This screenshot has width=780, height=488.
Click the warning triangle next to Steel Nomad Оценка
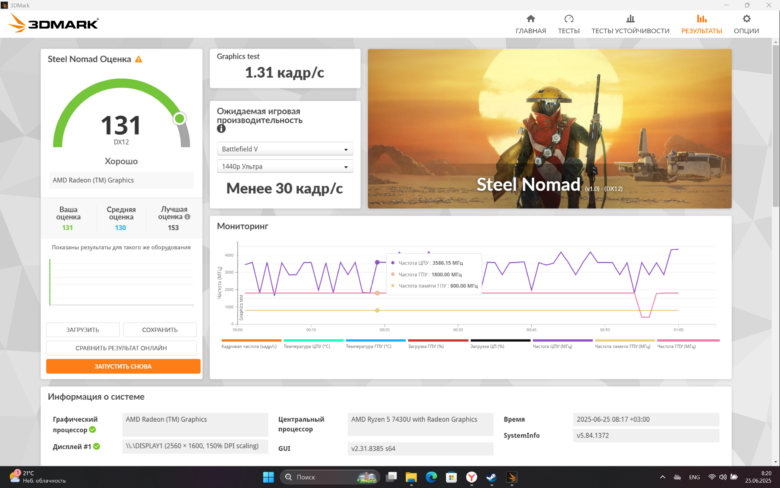tap(139, 59)
